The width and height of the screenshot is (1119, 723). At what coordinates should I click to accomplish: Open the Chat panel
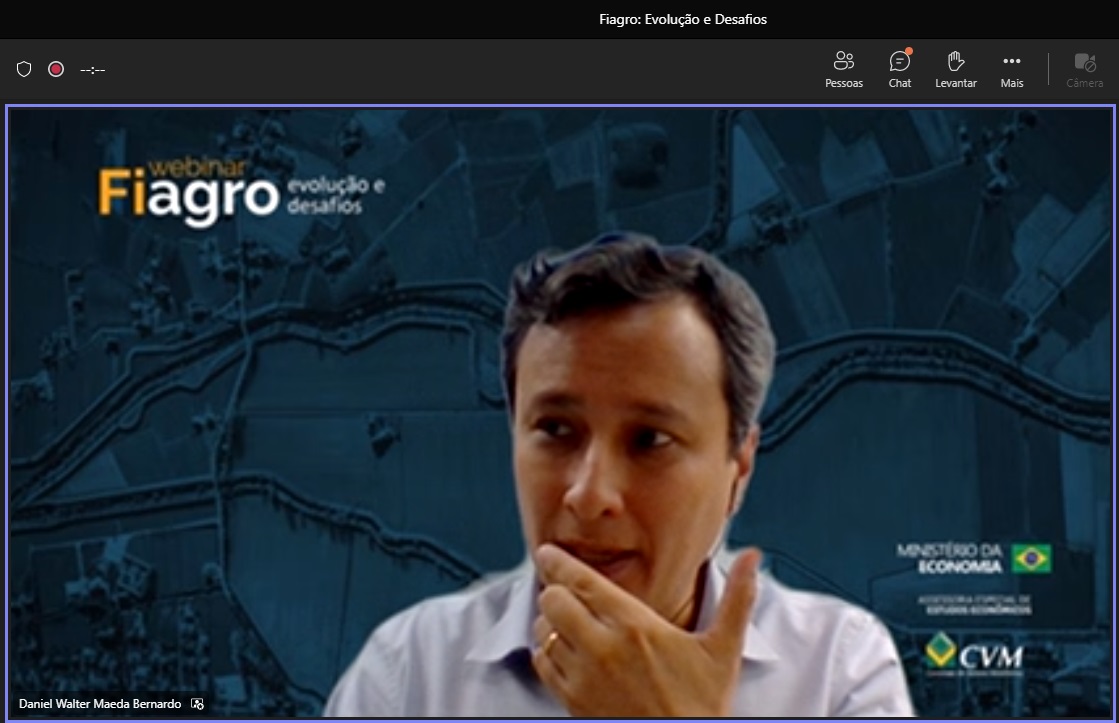point(899,69)
